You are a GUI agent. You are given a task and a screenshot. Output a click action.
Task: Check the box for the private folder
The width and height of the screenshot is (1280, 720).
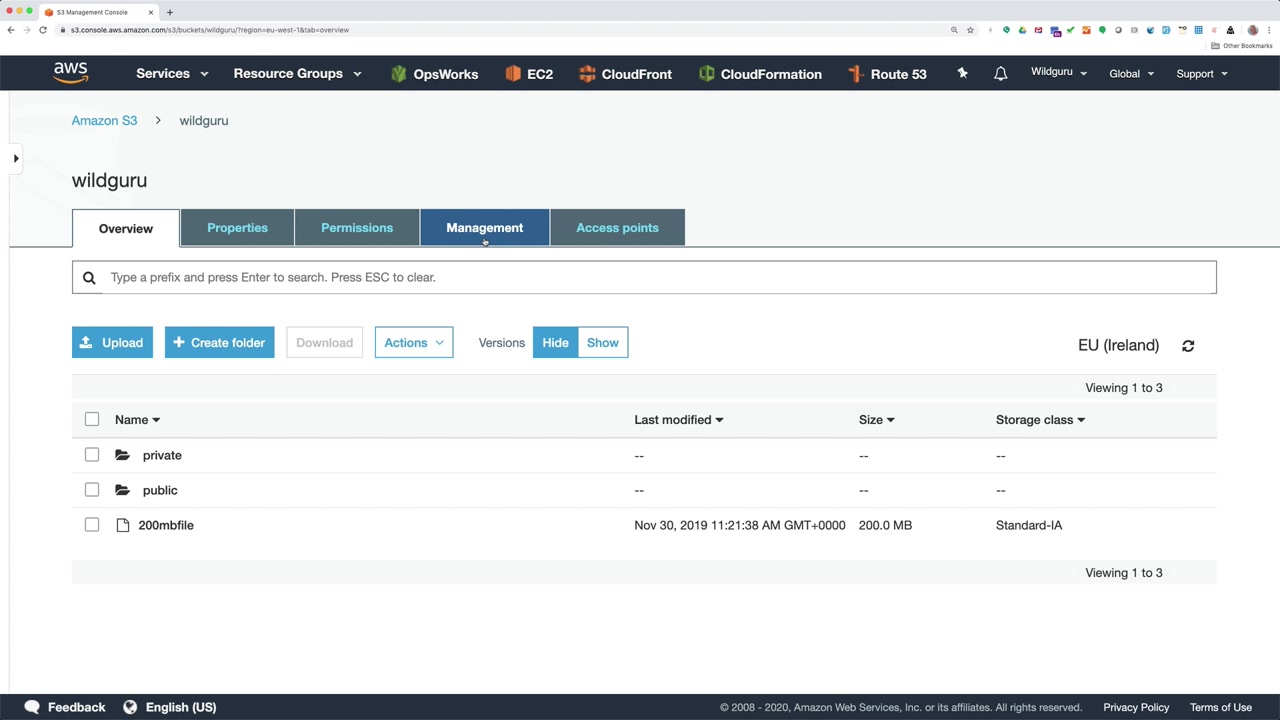pyautogui.click(x=92, y=455)
